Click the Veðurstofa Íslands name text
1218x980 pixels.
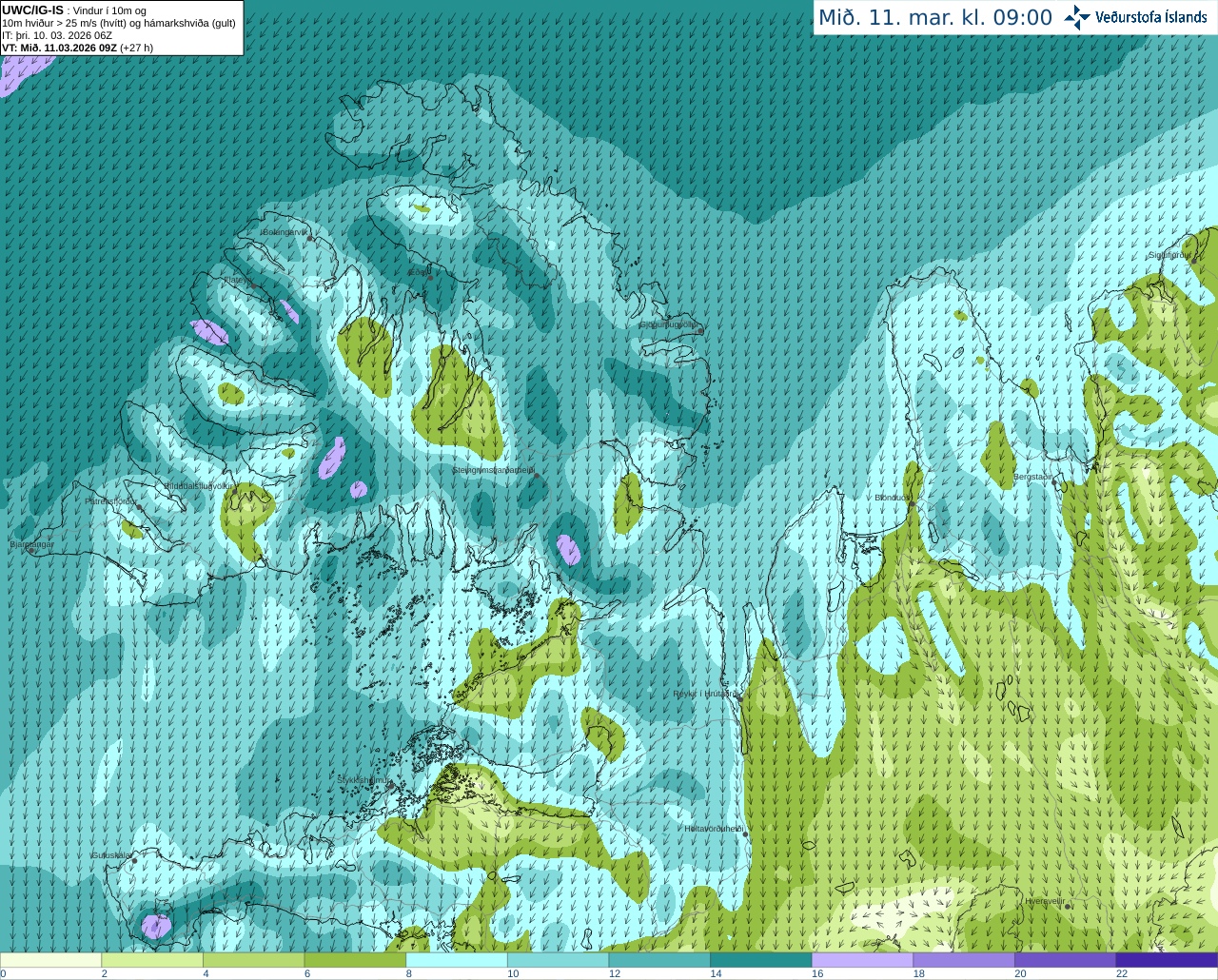[x=1151, y=17]
